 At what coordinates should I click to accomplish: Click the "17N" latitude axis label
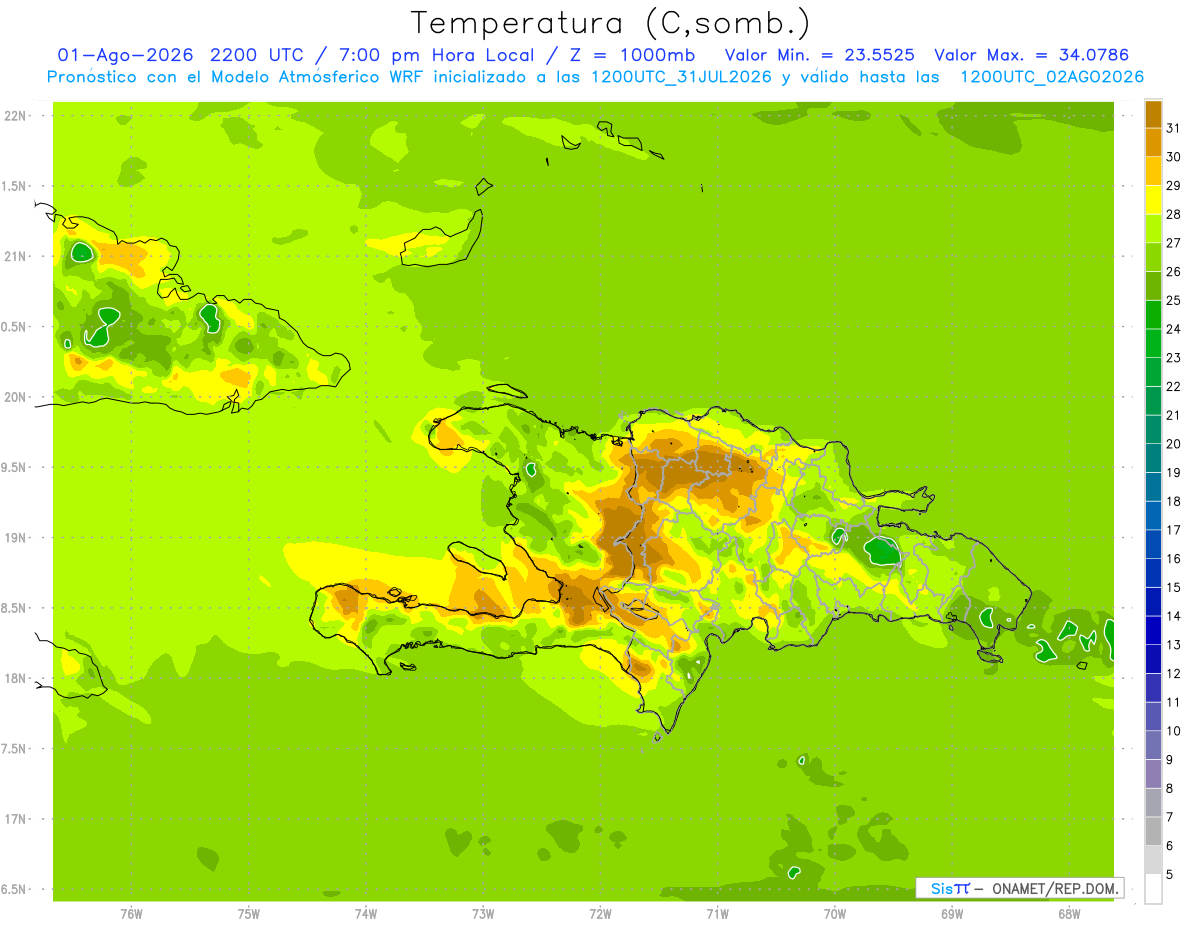coord(14,819)
